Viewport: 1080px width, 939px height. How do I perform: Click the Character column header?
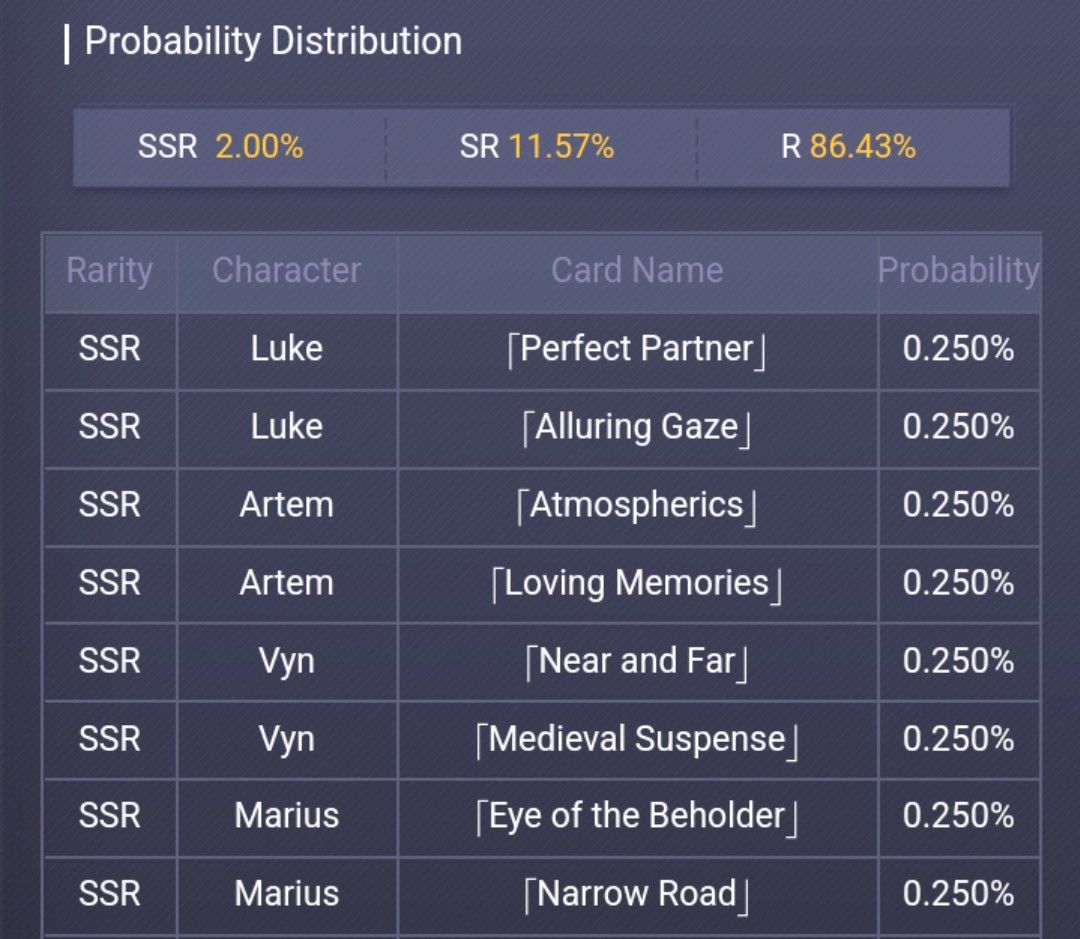tap(286, 270)
